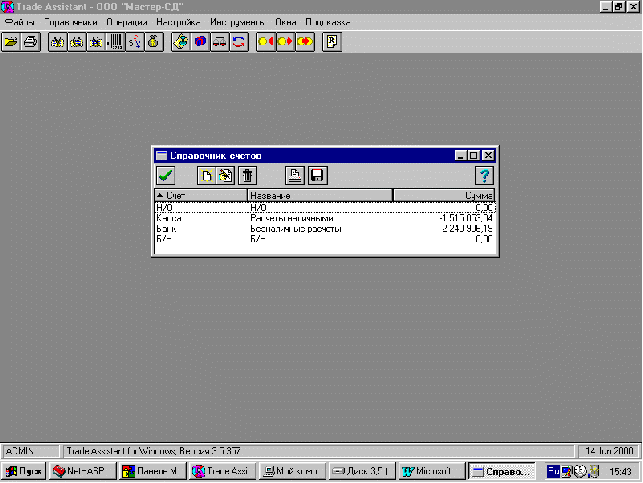Select the Банк account row

coord(325,229)
